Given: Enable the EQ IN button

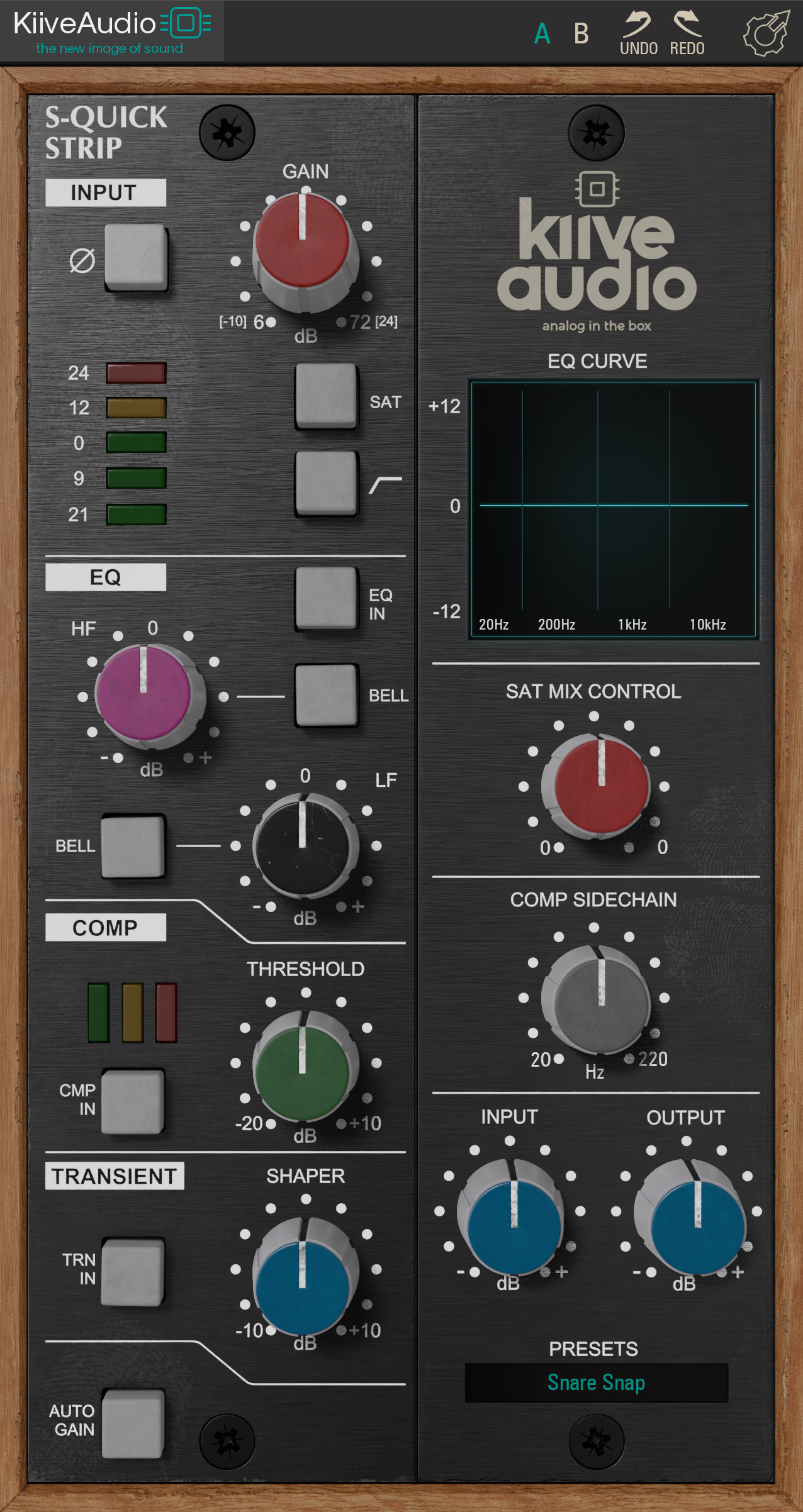Looking at the screenshot, I should (x=326, y=599).
